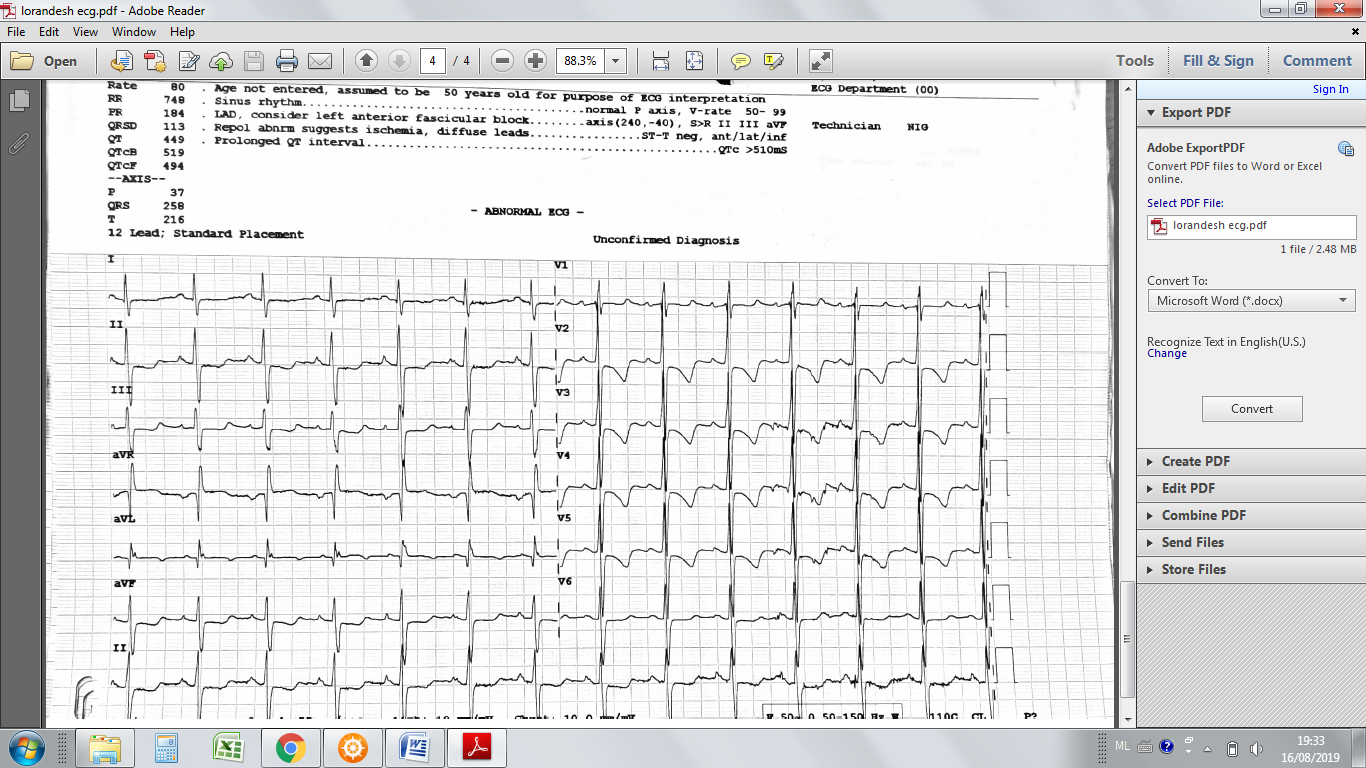
Task: Expand the Store Files section
Action: pos(1251,569)
